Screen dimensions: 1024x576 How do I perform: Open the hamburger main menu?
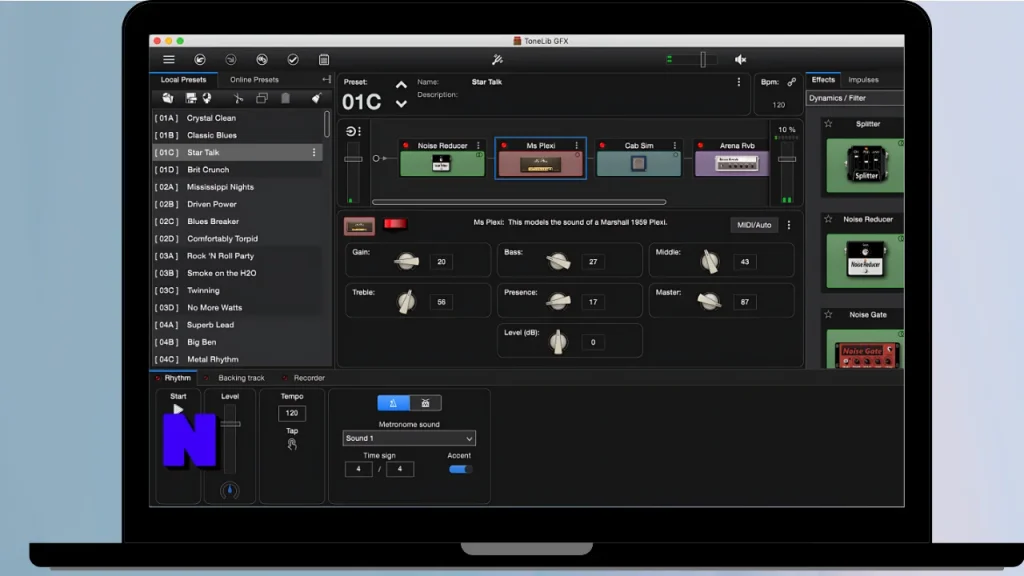tap(168, 59)
